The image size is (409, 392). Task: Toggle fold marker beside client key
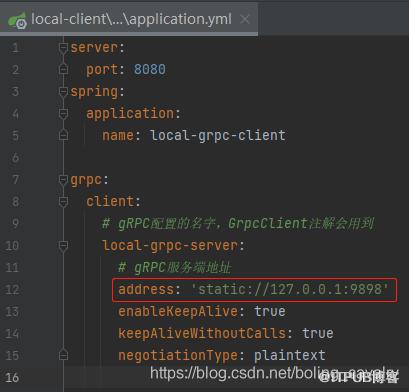[63, 202]
